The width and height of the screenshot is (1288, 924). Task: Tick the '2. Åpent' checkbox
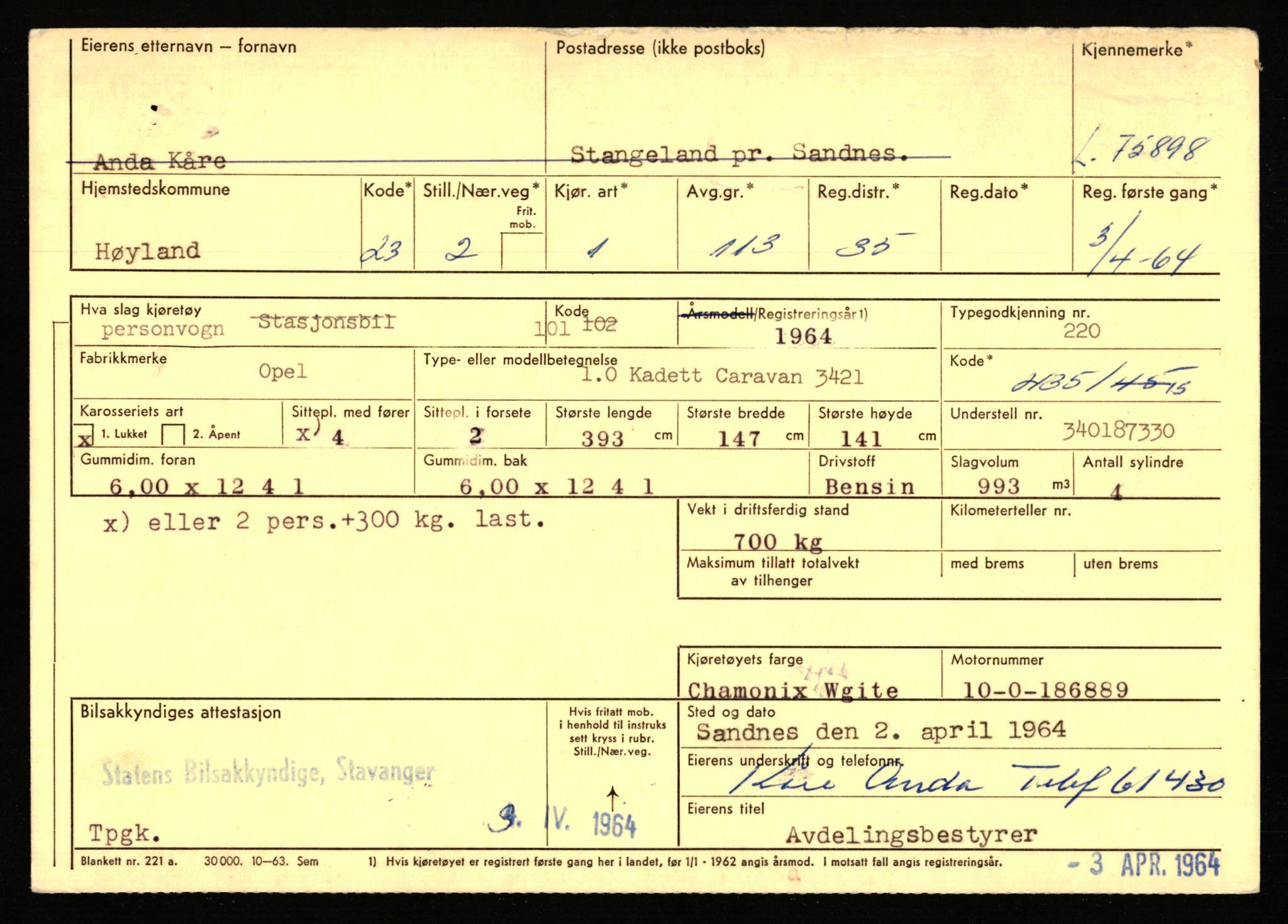point(173,435)
